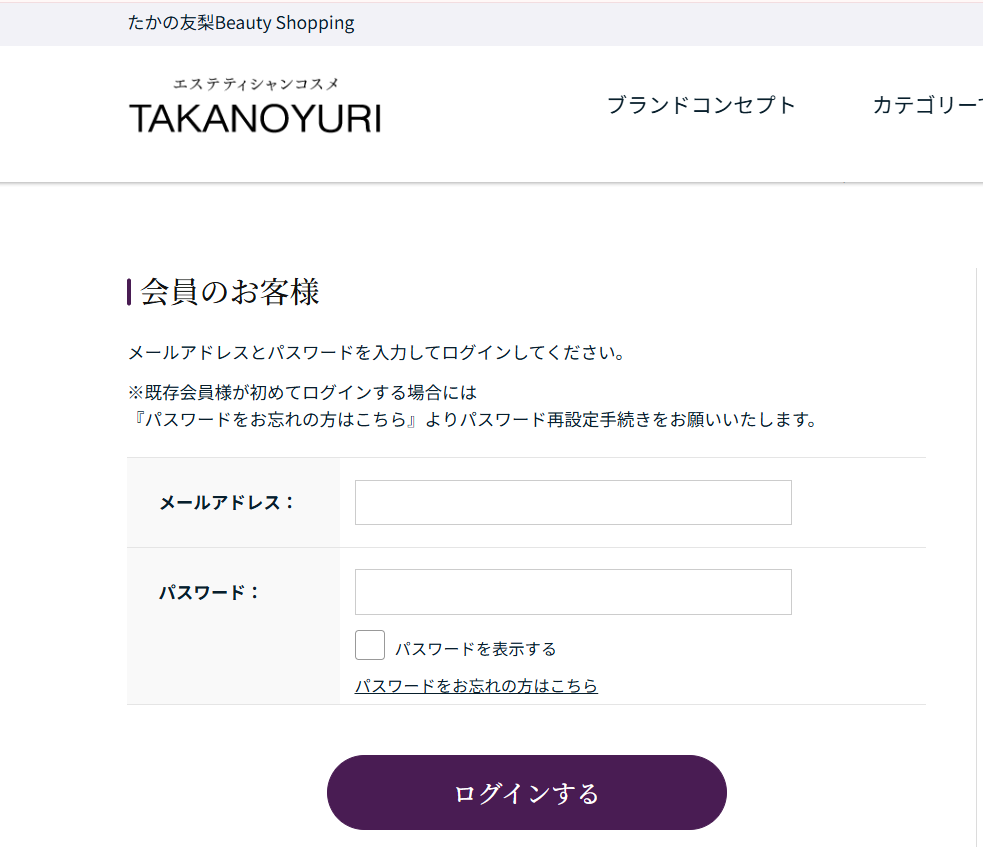Open the ブランドコンセプト menu

pos(701,105)
